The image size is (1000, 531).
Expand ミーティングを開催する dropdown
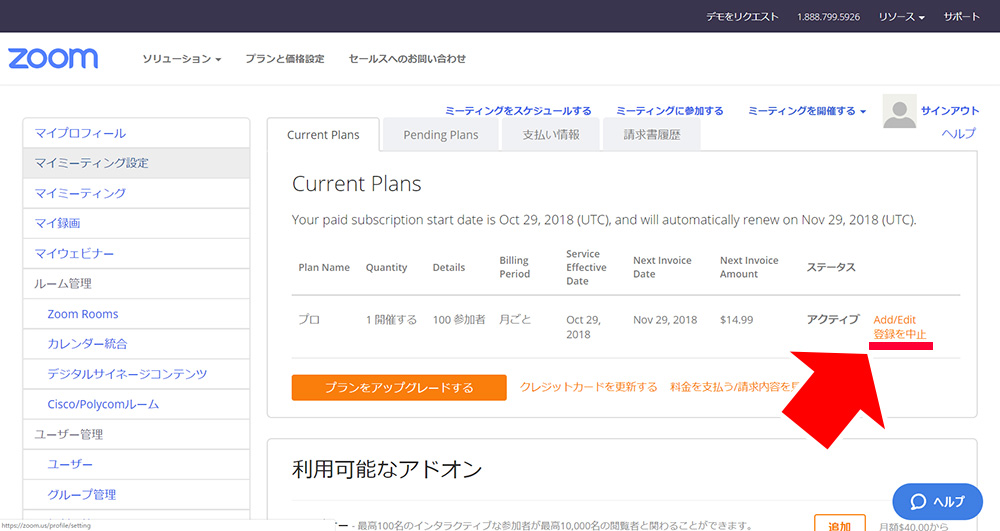point(807,111)
